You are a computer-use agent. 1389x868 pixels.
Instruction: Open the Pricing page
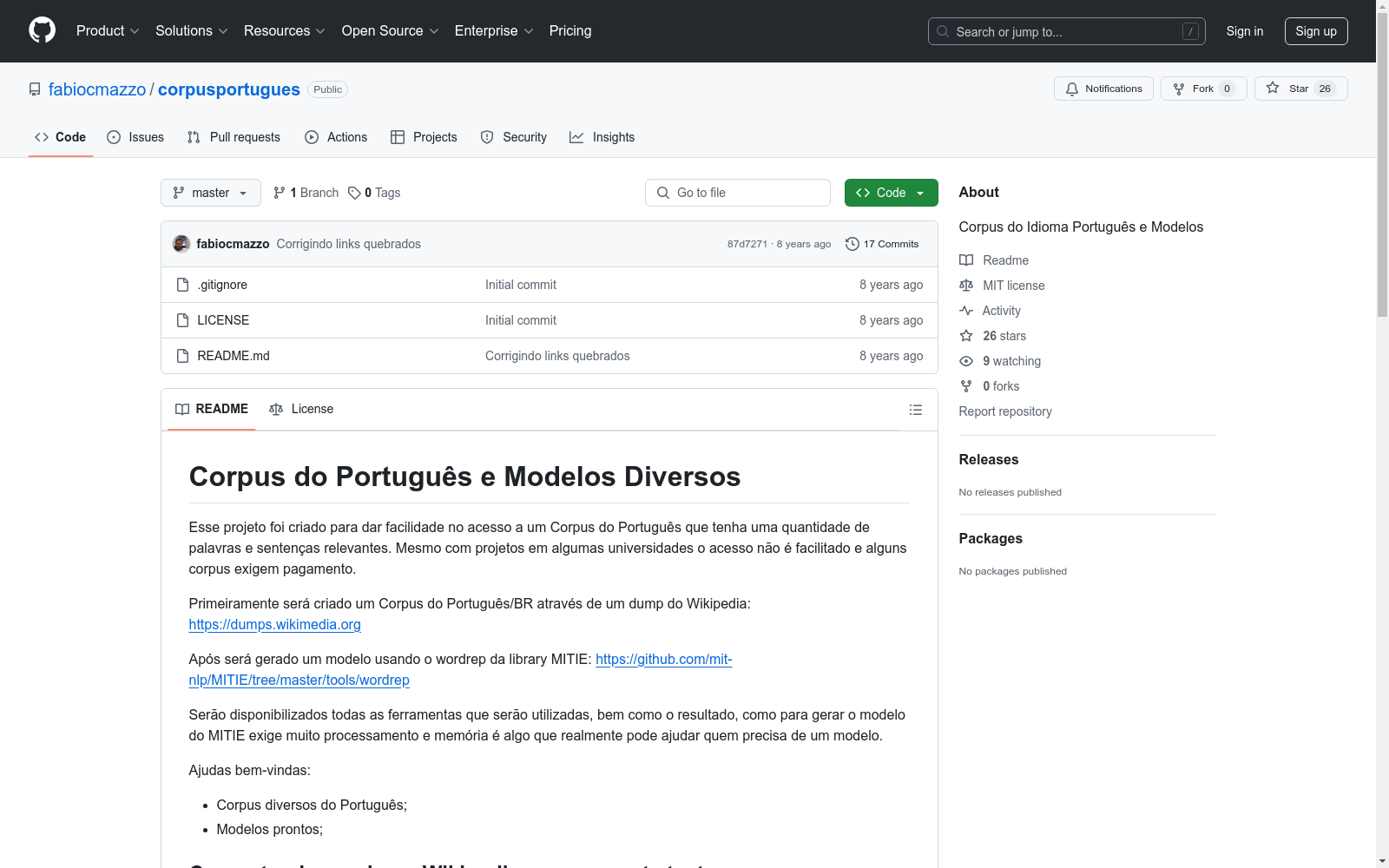(570, 31)
